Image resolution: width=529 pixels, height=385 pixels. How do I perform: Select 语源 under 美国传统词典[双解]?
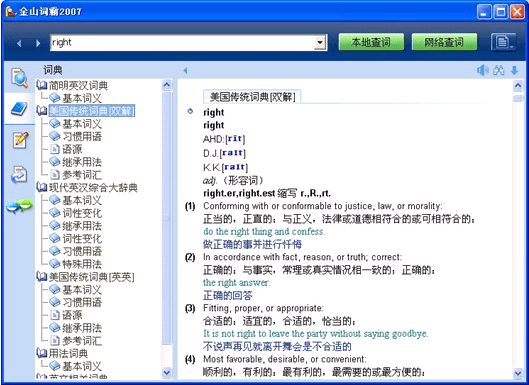[x=72, y=149]
